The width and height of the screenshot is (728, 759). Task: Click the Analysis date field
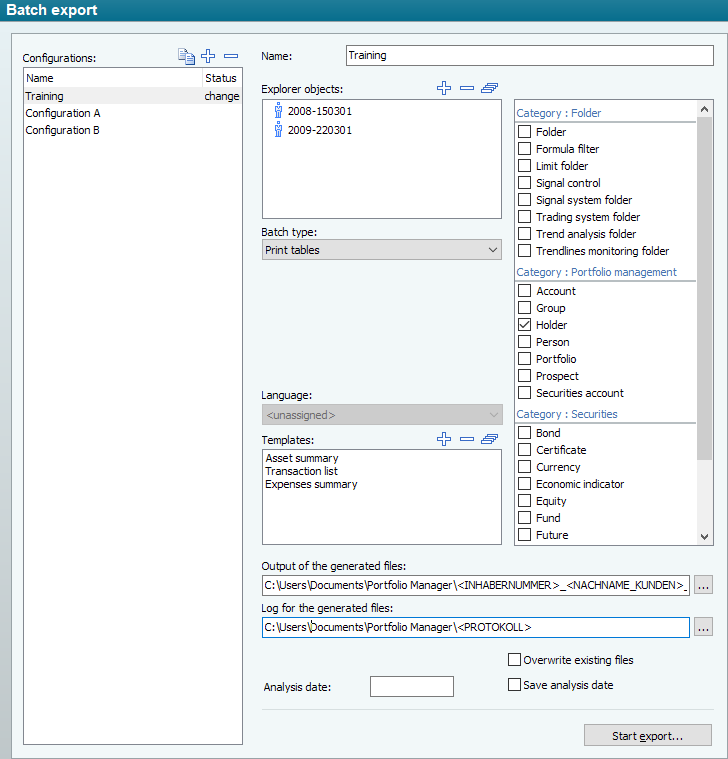tap(411, 686)
